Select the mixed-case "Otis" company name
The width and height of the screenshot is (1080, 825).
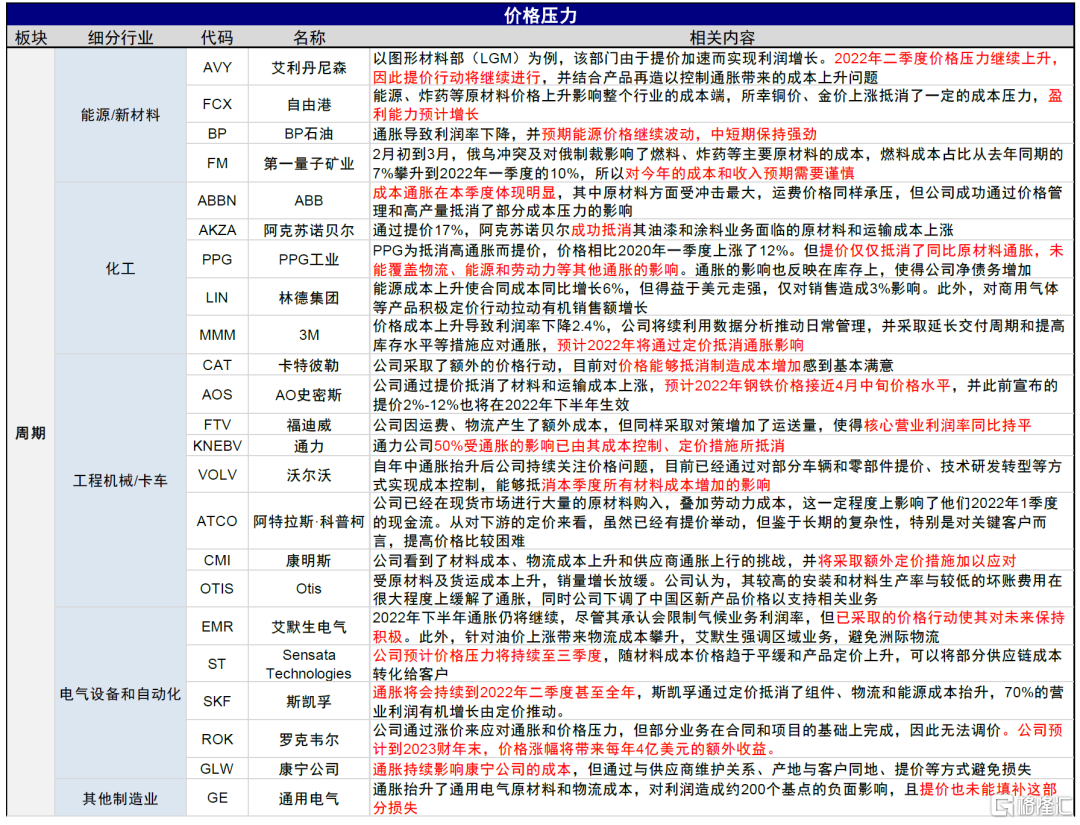(309, 589)
